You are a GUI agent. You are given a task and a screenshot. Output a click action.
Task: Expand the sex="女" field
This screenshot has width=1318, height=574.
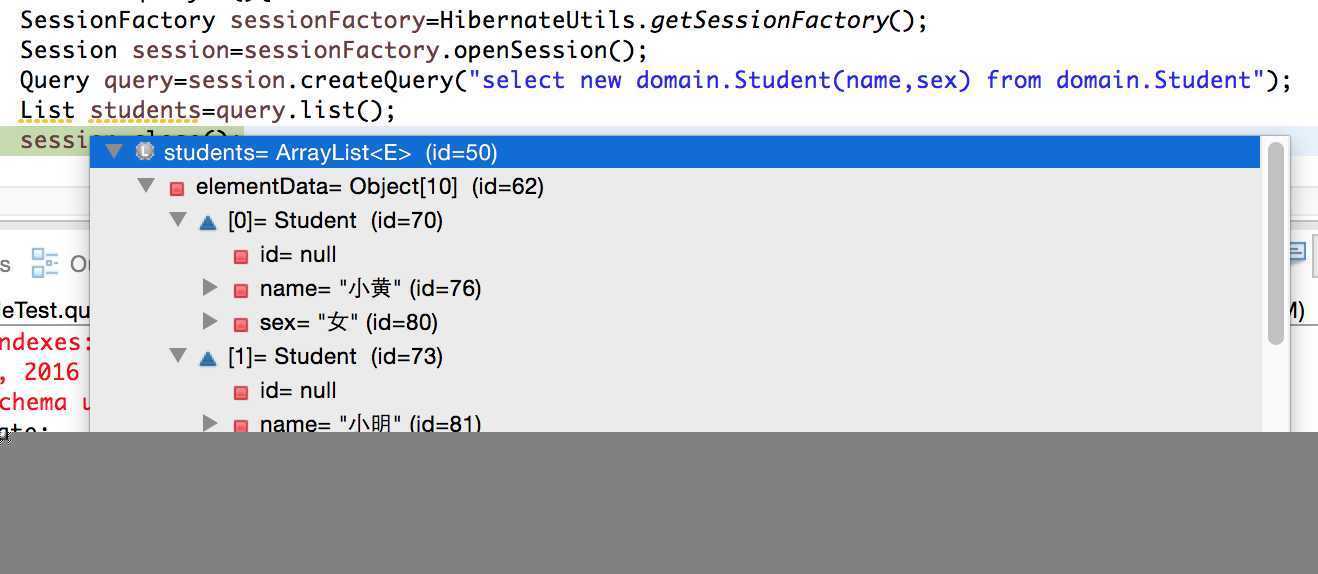click(210, 322)
